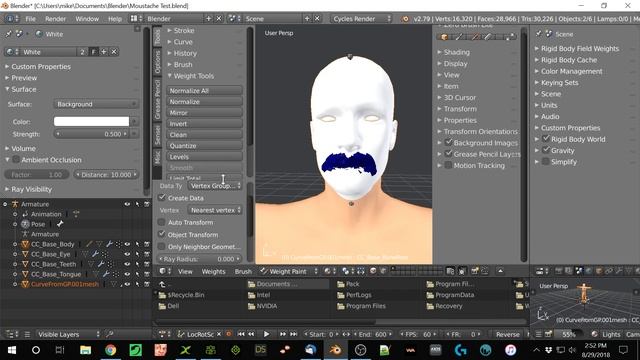Jump to the last frame
This screenshot has width=640, height=360.
point(293,334)
